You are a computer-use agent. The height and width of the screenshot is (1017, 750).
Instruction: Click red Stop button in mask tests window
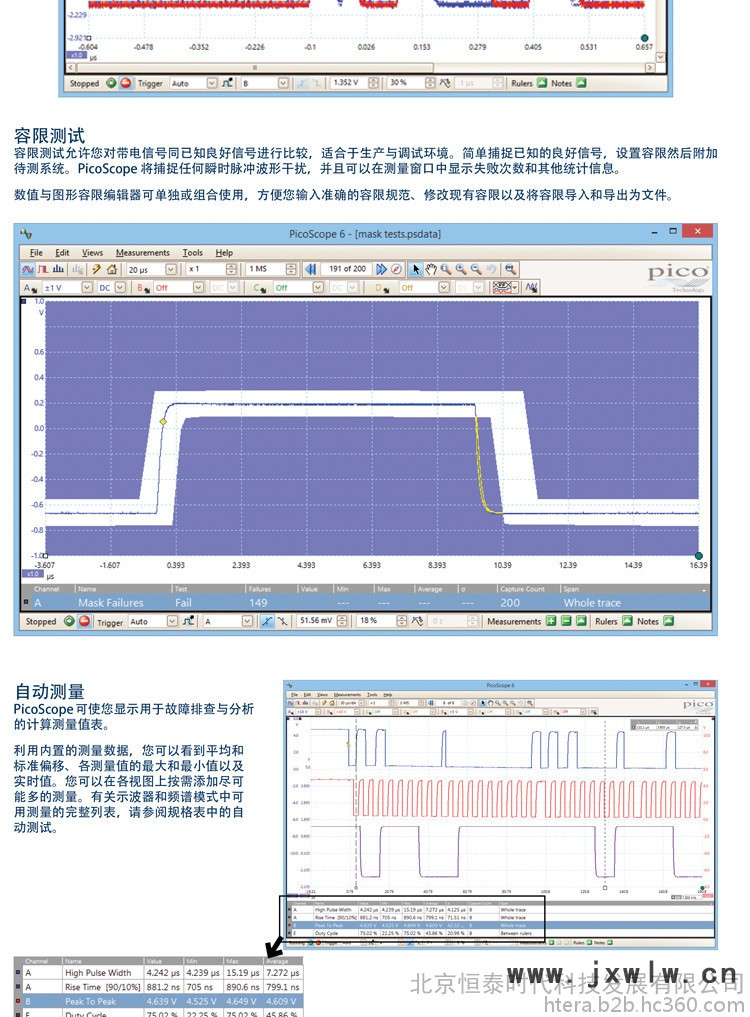pyautogui.click(x=84, y=621)
